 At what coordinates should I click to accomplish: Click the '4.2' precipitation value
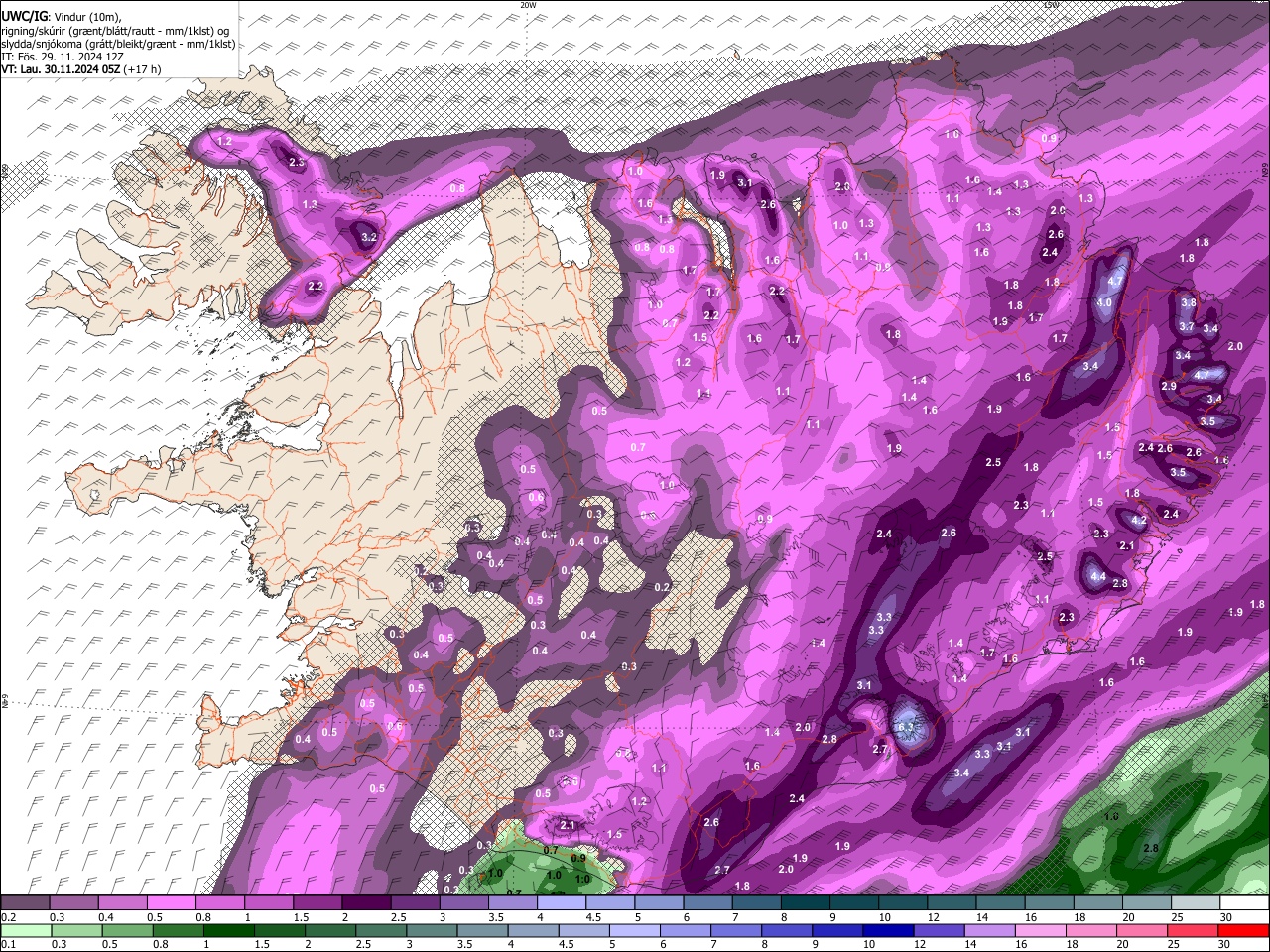point(1139,520)
